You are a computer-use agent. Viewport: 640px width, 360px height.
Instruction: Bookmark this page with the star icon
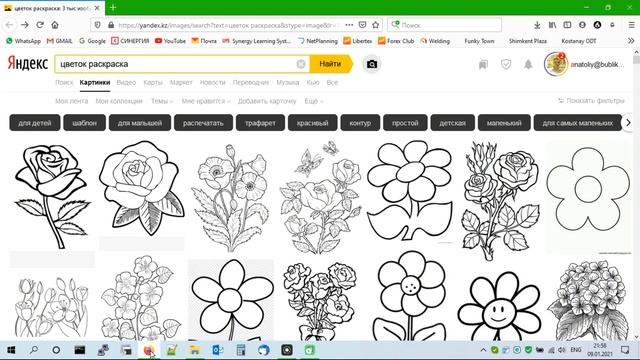(x=376, y=25)
